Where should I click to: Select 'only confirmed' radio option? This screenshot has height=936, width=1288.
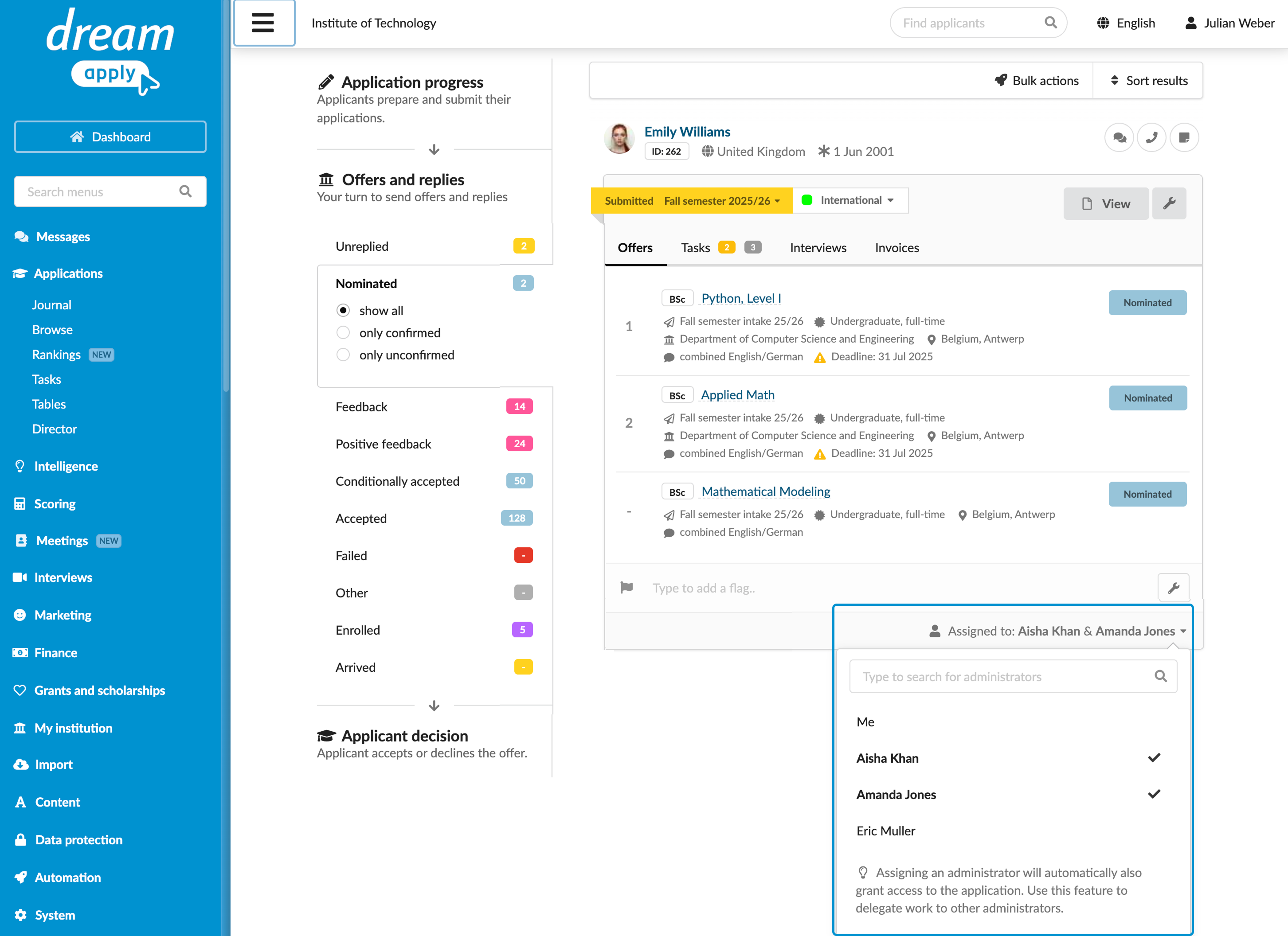click(343, 333)
